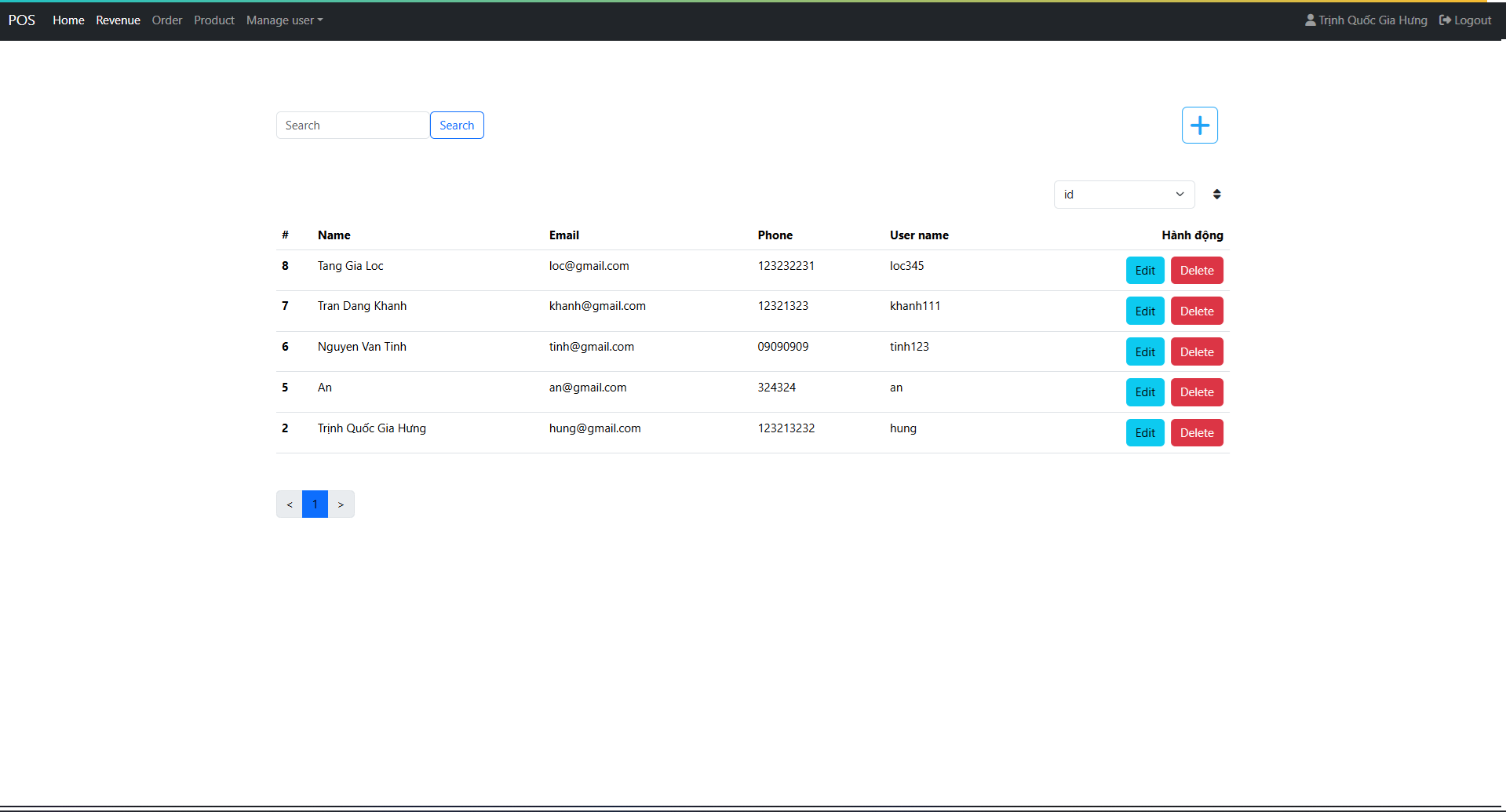Viewport: 1506px width, 812px height.
Task: Edit user Tang Gia Loc
Action: [1144, 271]
